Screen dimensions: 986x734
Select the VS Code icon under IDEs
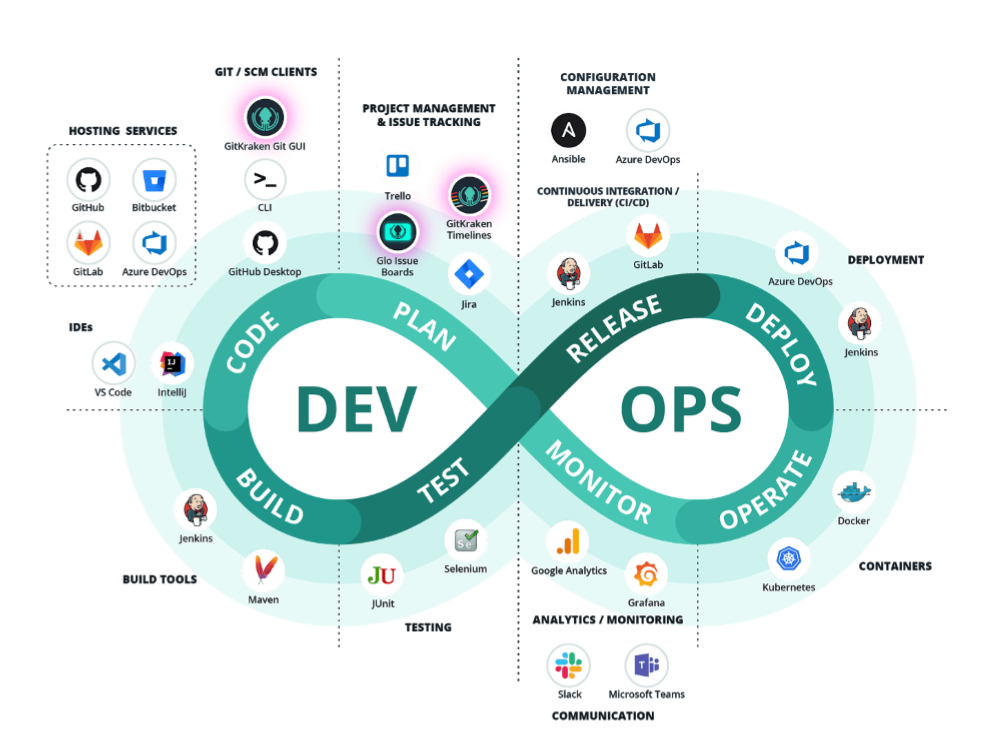point(113,363)
